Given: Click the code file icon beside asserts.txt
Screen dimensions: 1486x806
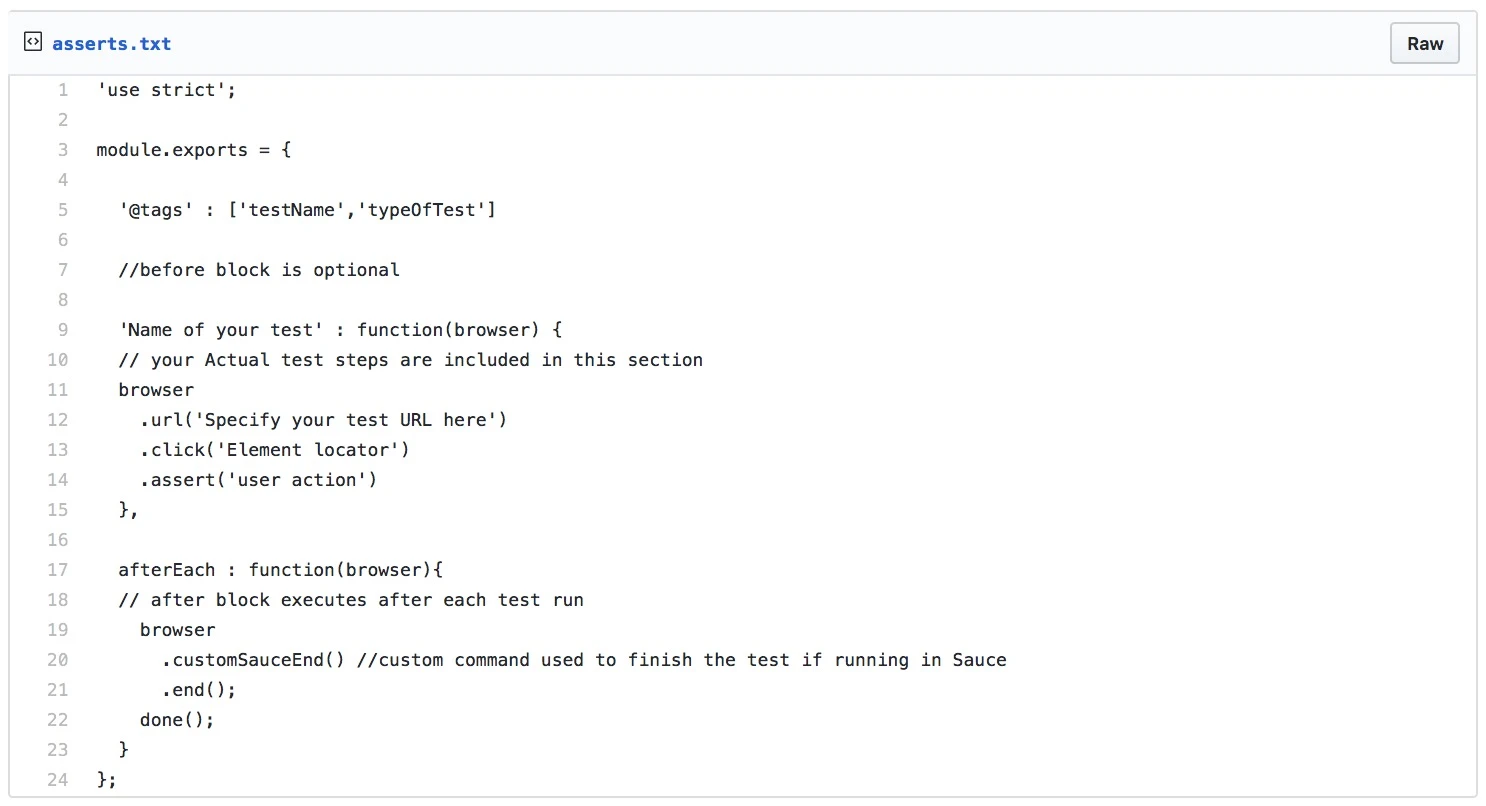Looking at the screenshot, I should 33,43.
